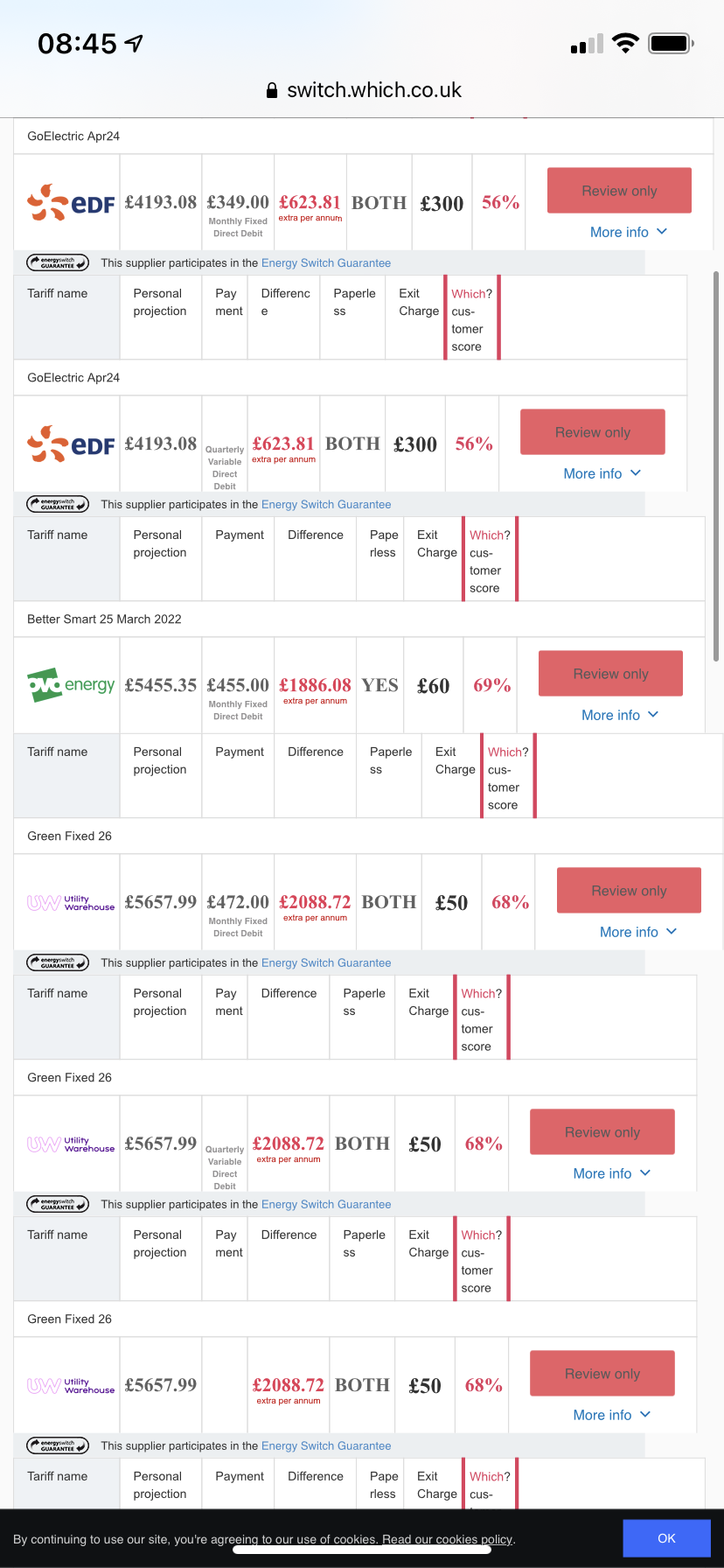This screenshot has width=724, height=1568.
Task: Tap the location arrow next to the time
Action: [134, 43]
